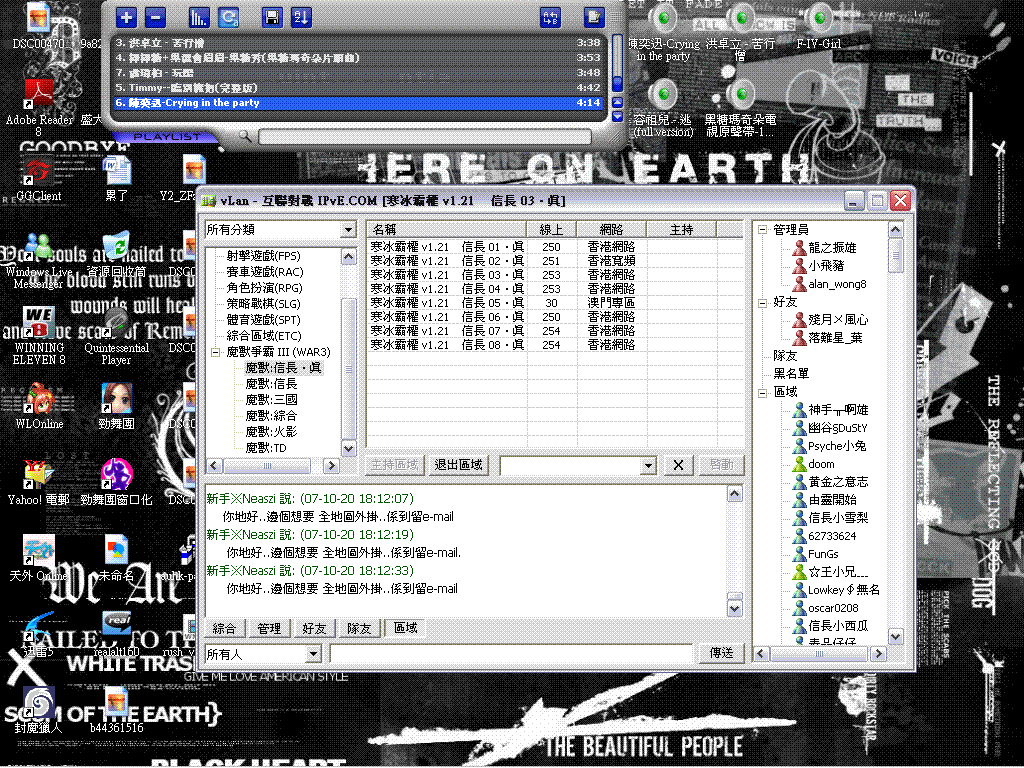This screenshot has width=1024, height=768.
Task: Select user doom in the user list
Action: point(821,464)
